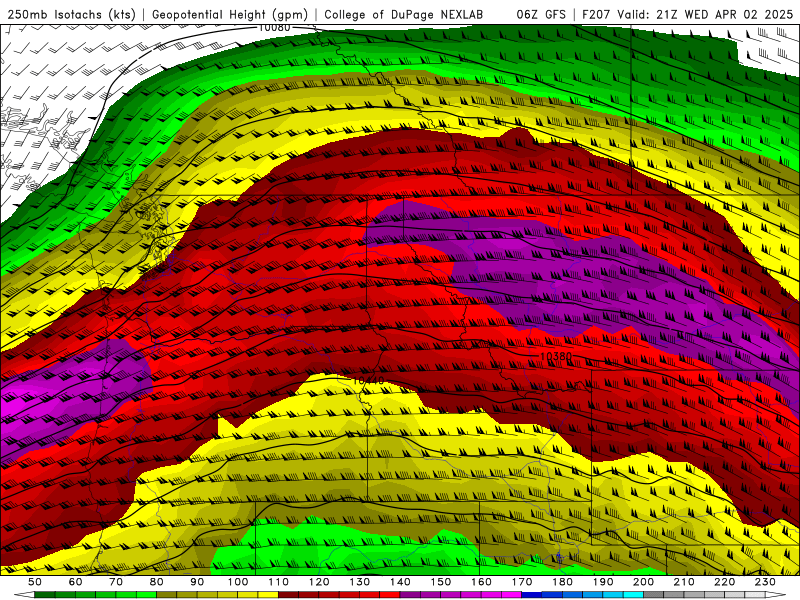Select the dark gray swatch just after 200
The height and width of the screenshot is (600, 800).
654,595
